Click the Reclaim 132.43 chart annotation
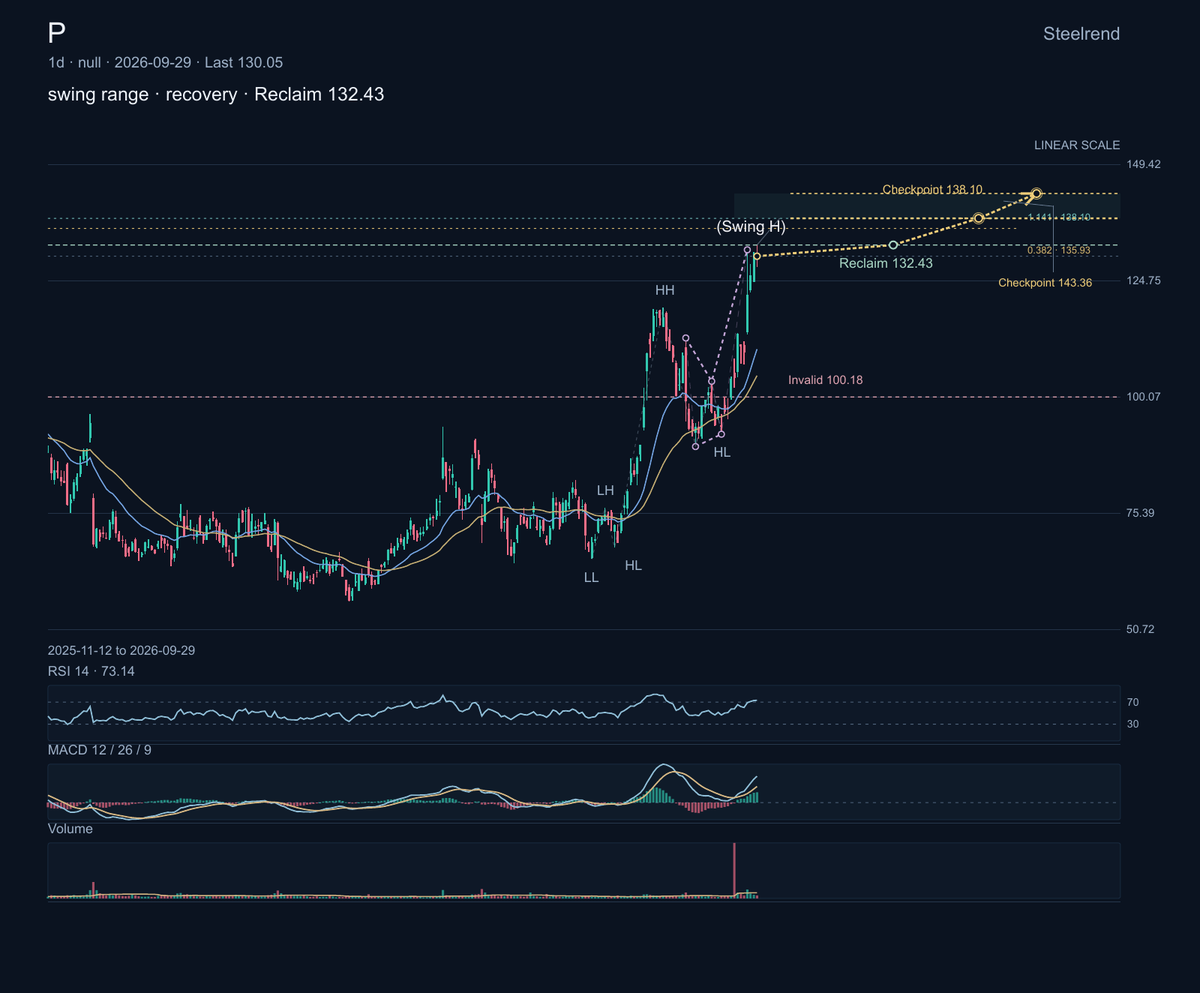Image resolution: width=1200 pixels, height=993 pixels. (x=886, y=263)
